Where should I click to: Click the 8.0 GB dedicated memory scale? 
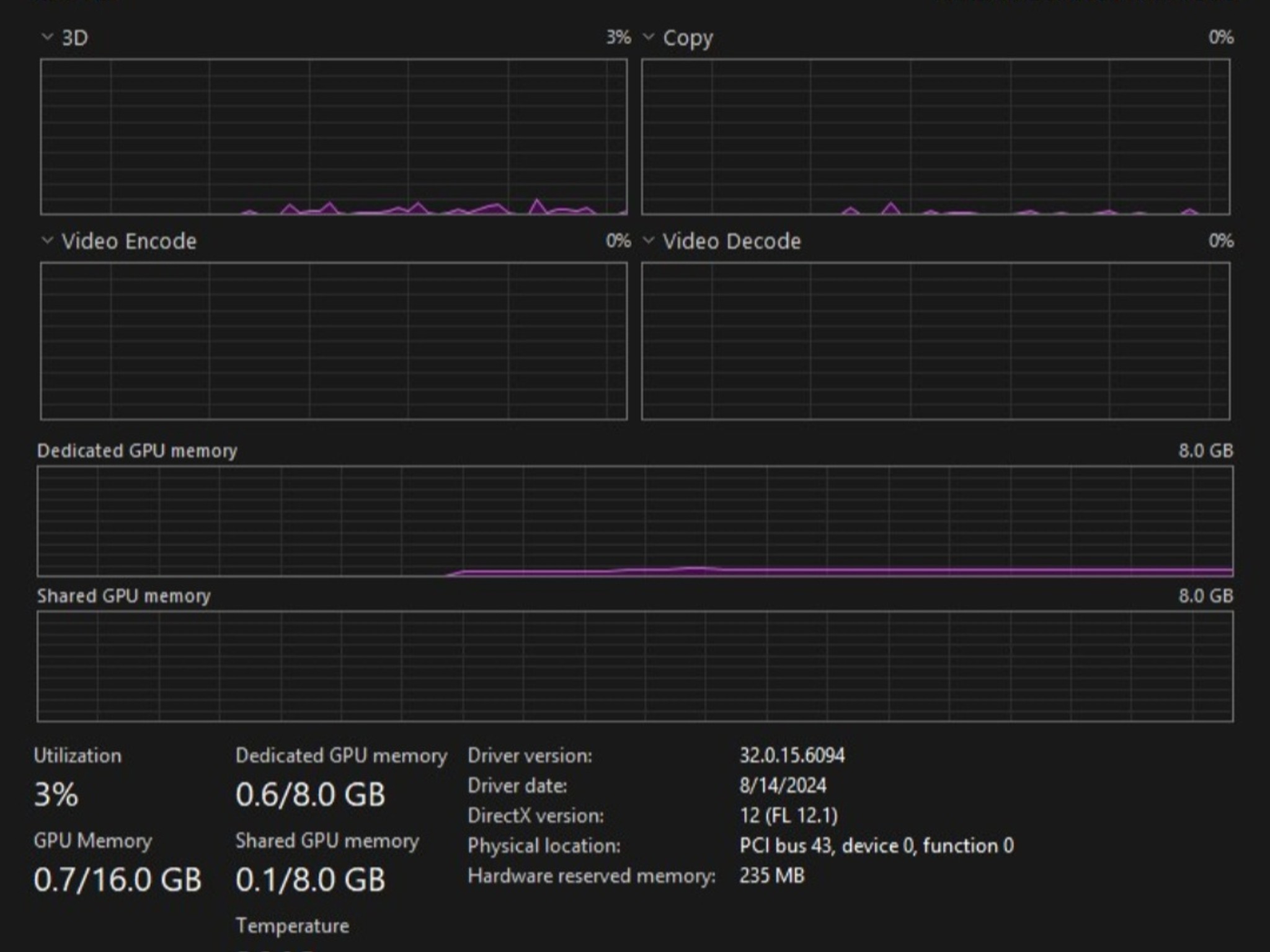pos(1206,451)
